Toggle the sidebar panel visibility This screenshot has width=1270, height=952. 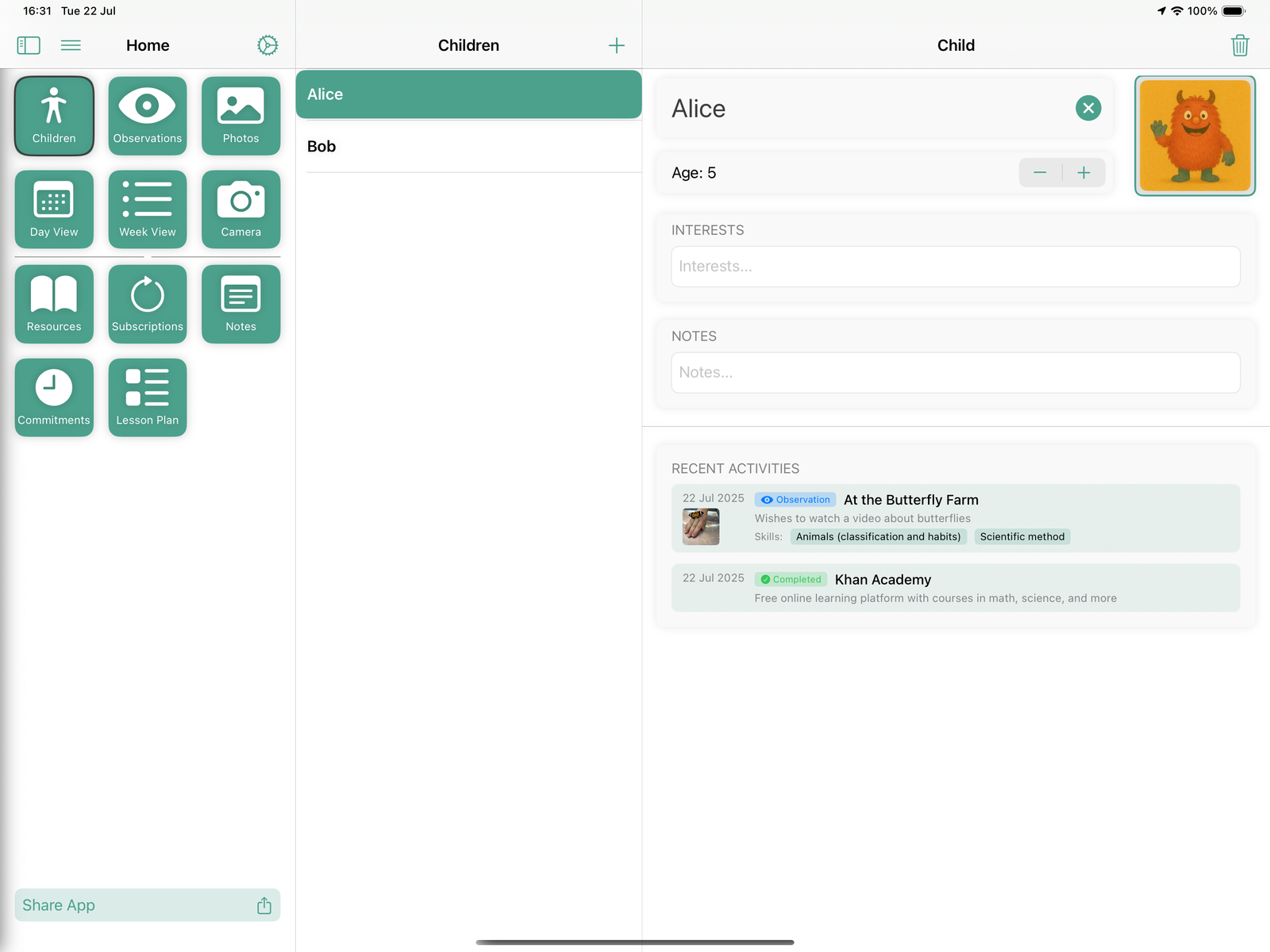coord(29,45)
